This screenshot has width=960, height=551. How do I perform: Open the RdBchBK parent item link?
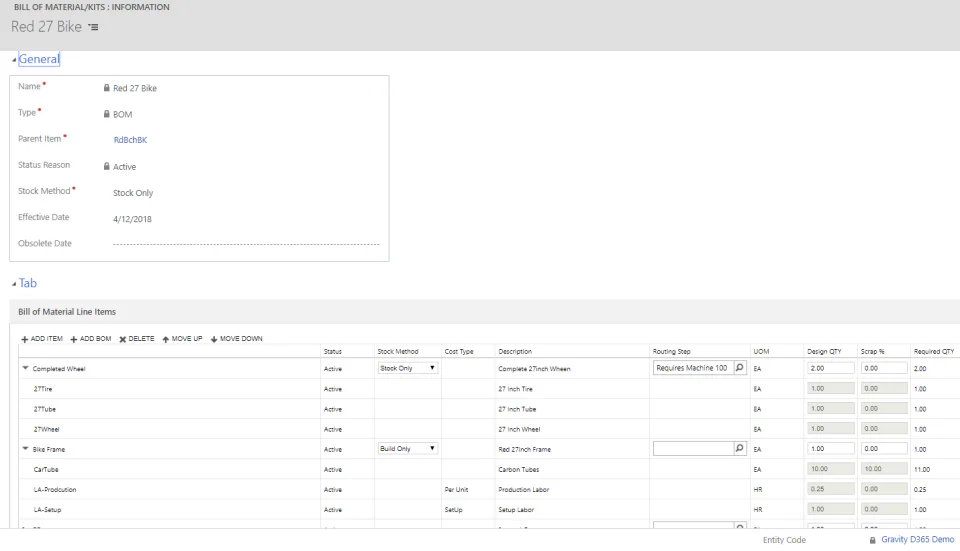pyautogui.click(x=130, y=140)
